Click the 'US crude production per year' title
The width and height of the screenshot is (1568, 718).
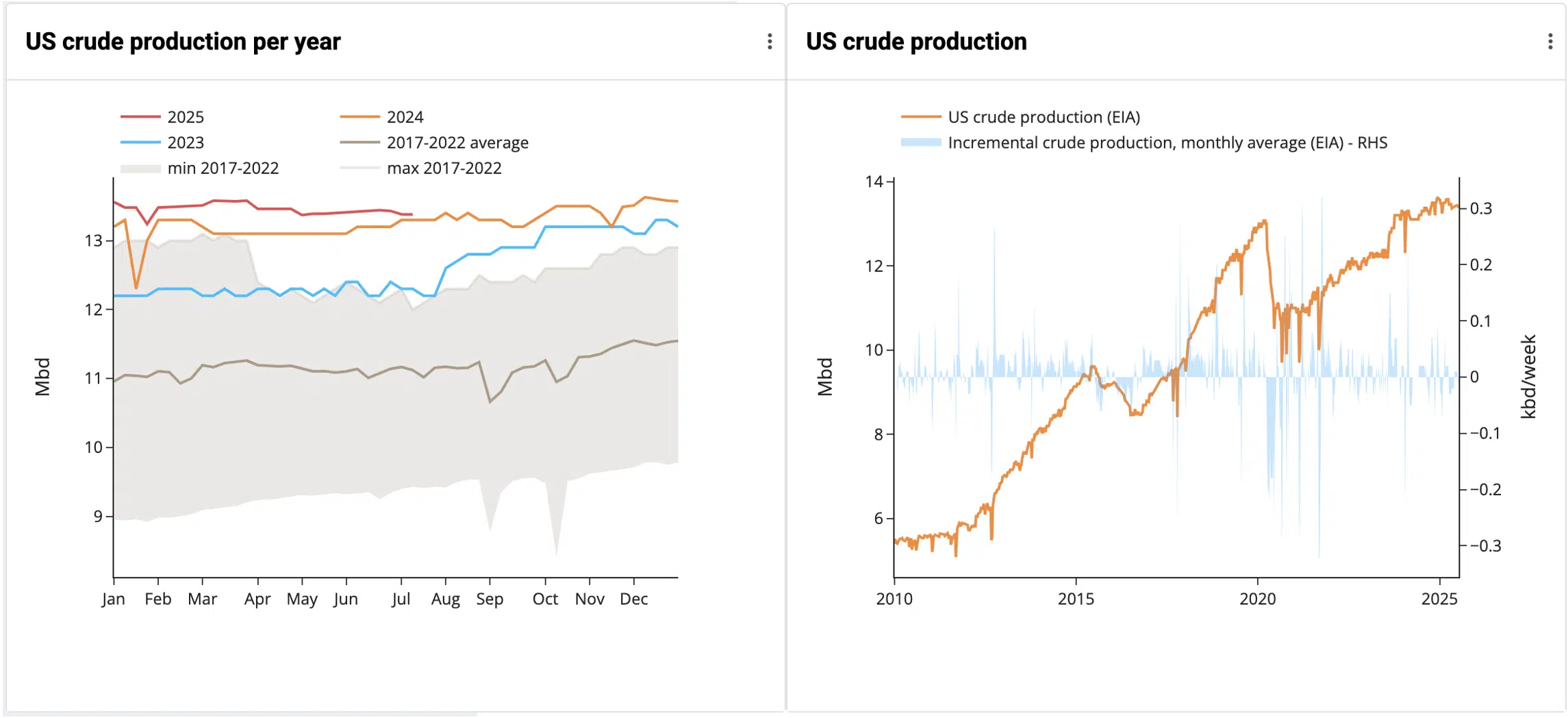[183, 42]
